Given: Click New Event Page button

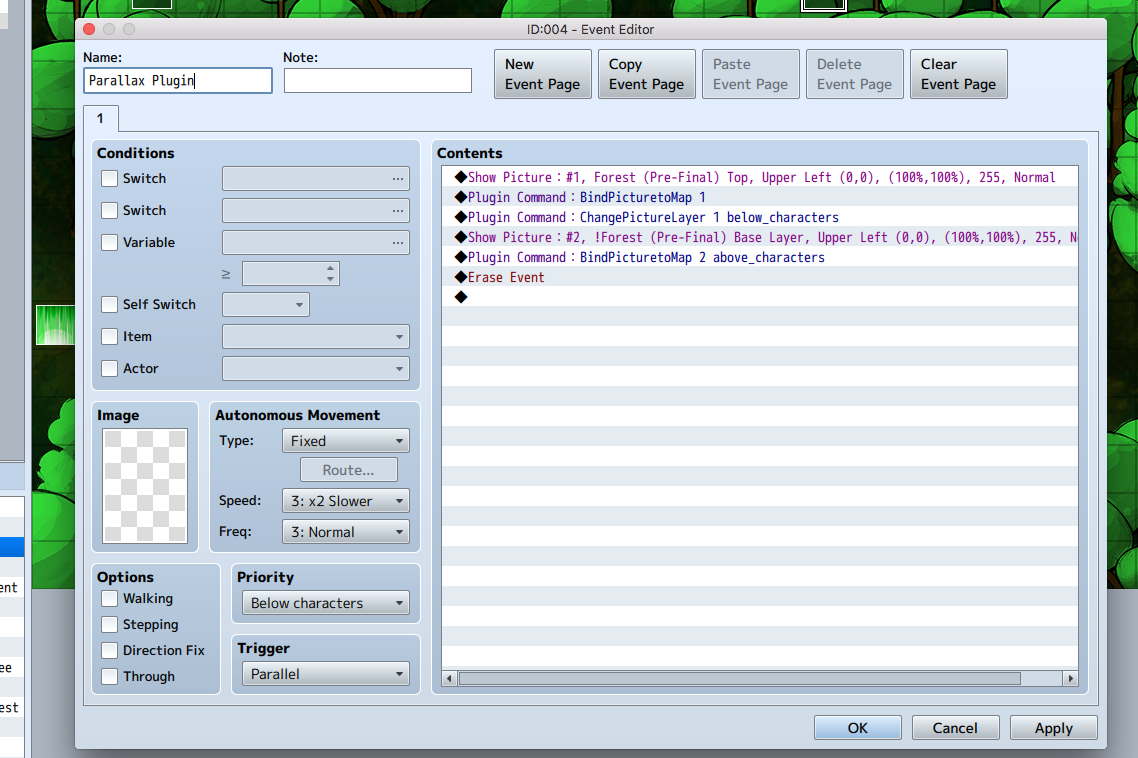Looking at the screenshot, I should click(x=543, y=74).
